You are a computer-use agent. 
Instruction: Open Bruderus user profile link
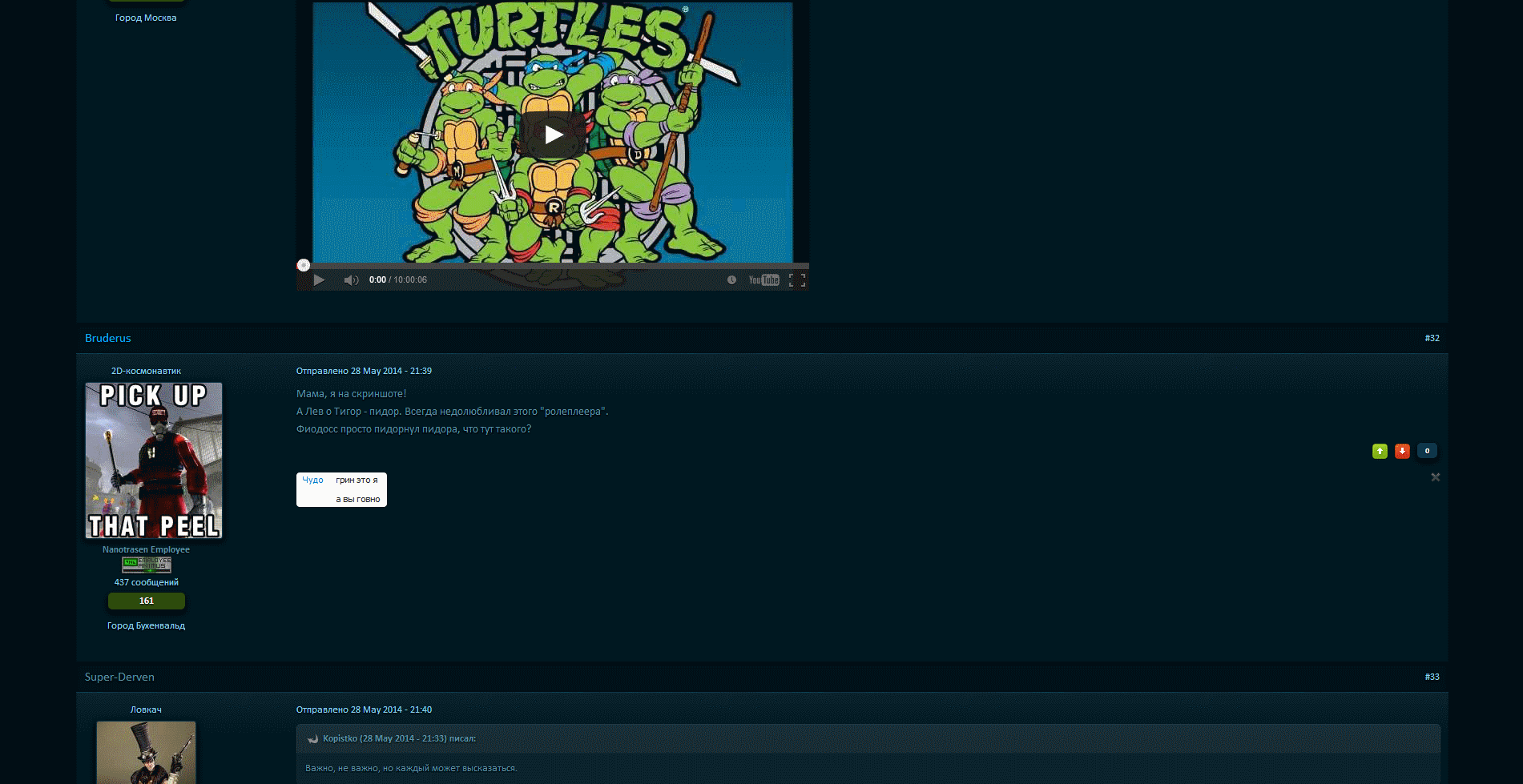click(x=108, y=338)
